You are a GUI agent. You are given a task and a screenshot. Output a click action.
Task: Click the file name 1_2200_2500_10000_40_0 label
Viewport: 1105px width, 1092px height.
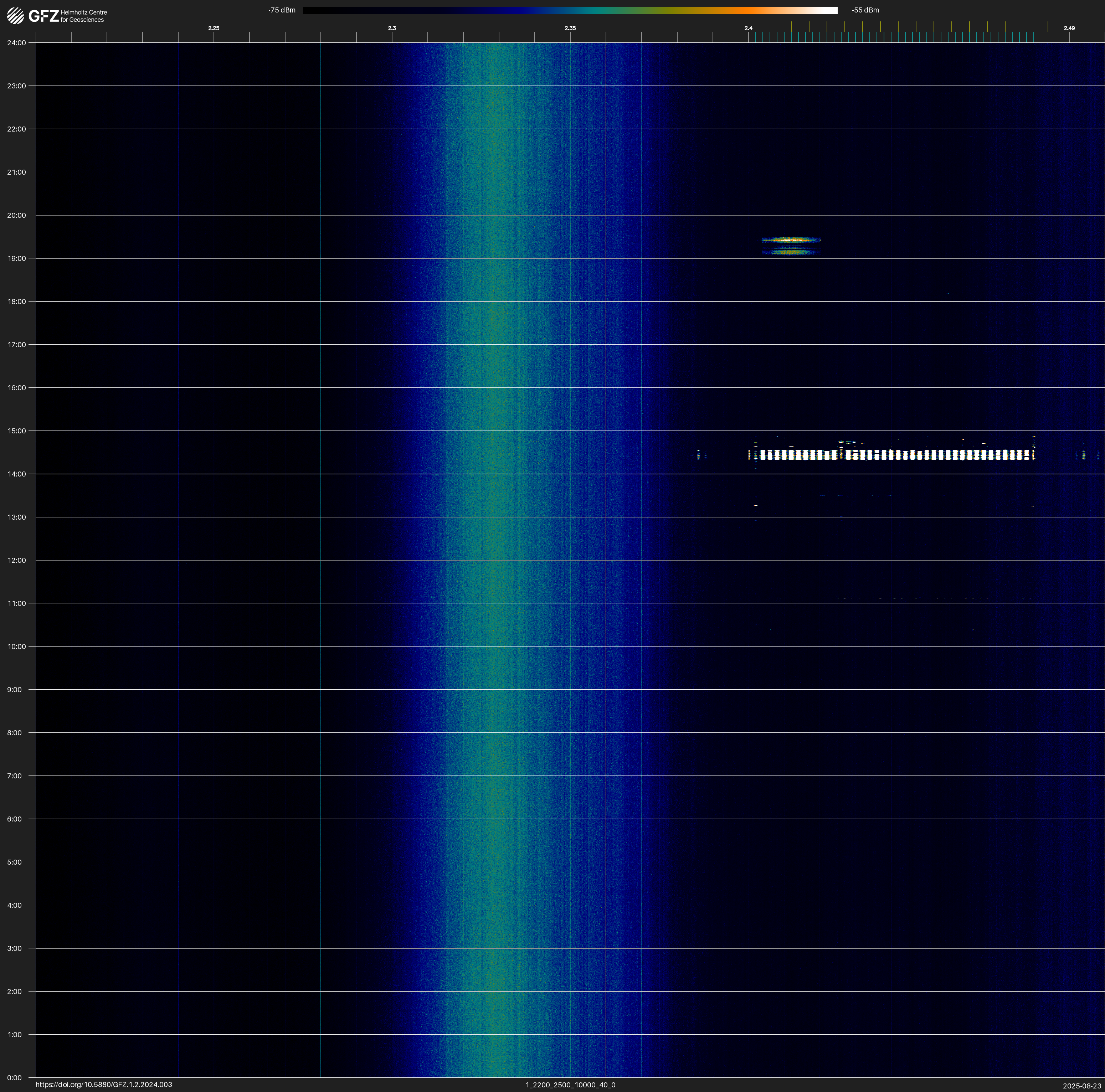[570, 1085]
